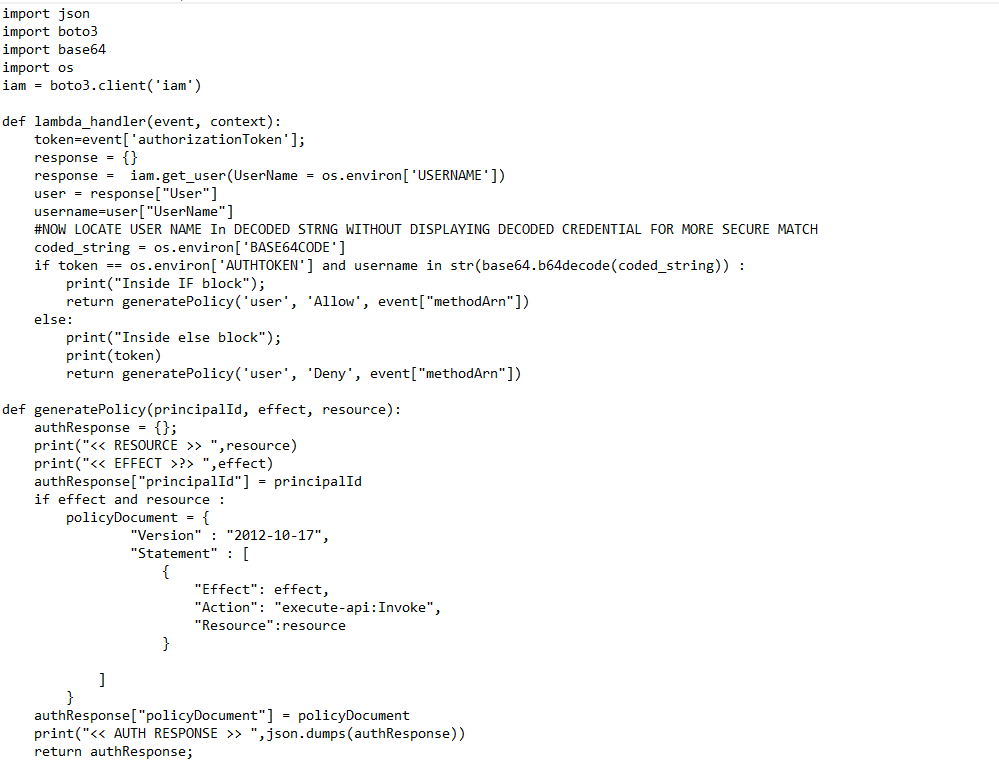Click the BASE64CODE environ line
The height and width of the screenshot is (771, 999).
tap(190, 247)
